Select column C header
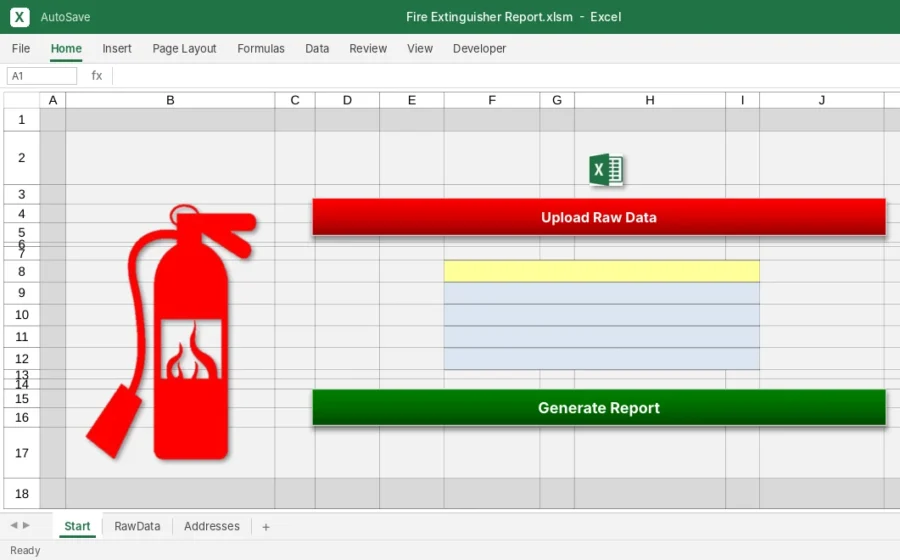The height and width of the screenshot is (560, 900). (x=295, y=100)
